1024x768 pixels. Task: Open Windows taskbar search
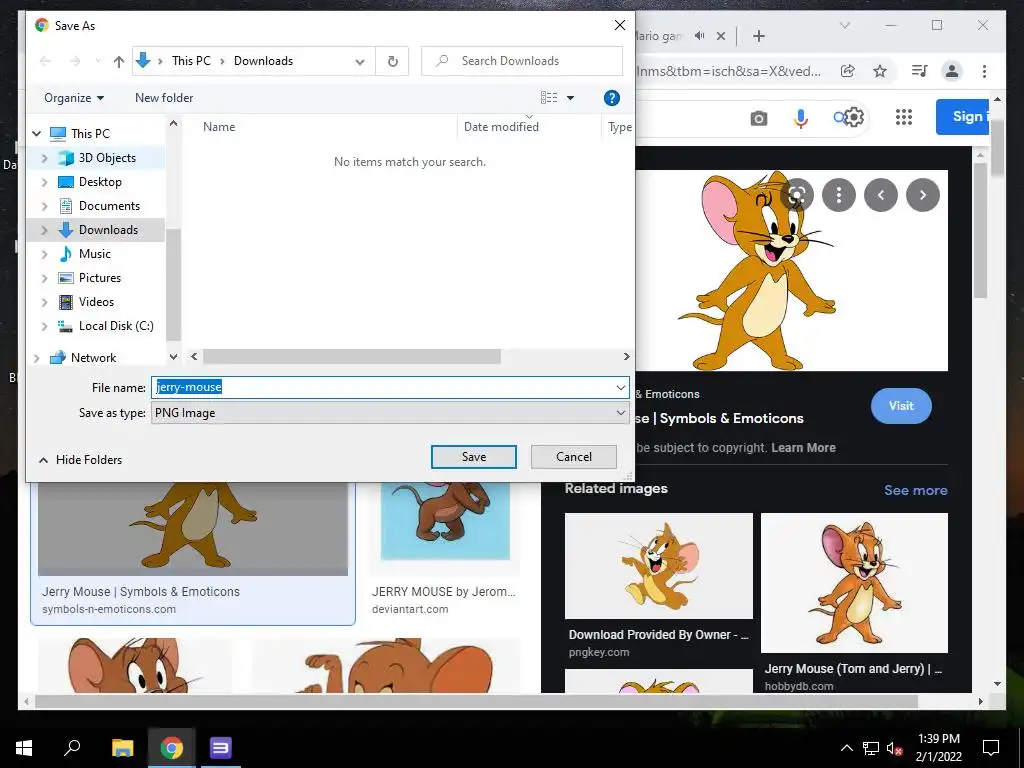click(72, 748)
